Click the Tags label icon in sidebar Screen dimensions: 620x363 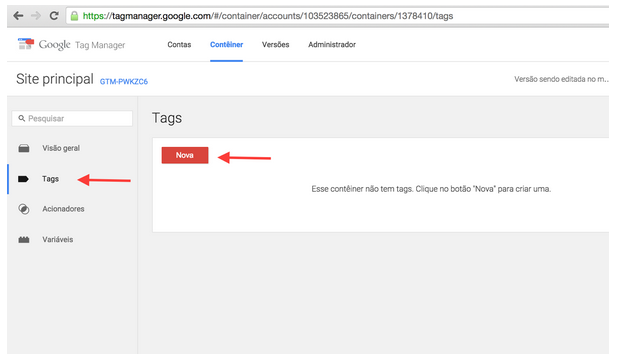(23, 179)
